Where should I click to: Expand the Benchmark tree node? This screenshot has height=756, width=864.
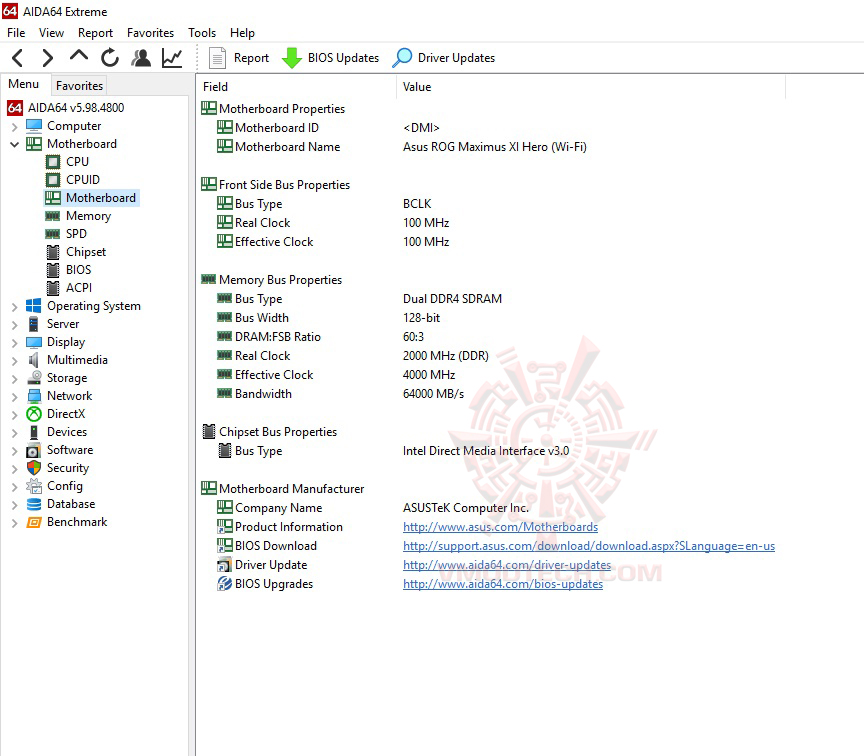(14, 523)
